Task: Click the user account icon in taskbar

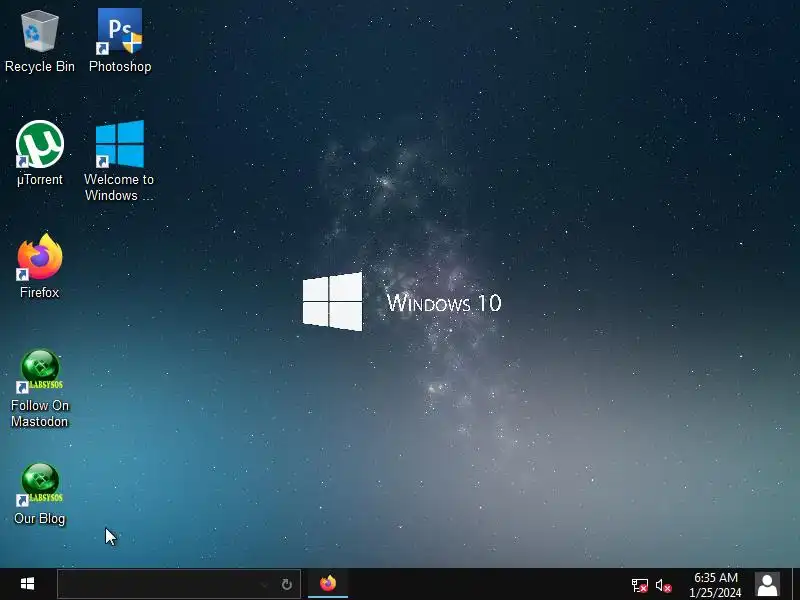Action: coord(767,584)
